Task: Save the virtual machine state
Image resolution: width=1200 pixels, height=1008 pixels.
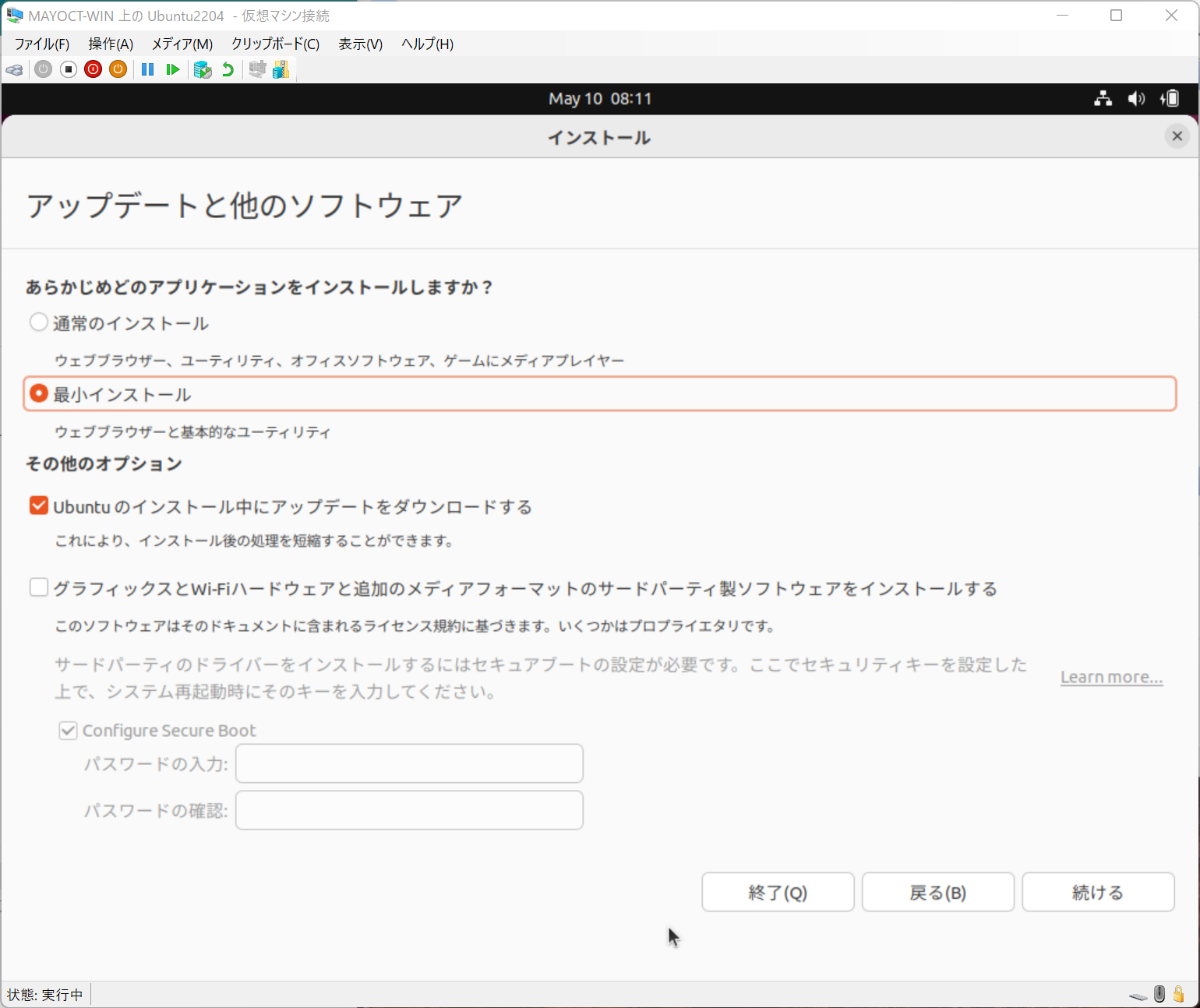Action: (118, 69)
